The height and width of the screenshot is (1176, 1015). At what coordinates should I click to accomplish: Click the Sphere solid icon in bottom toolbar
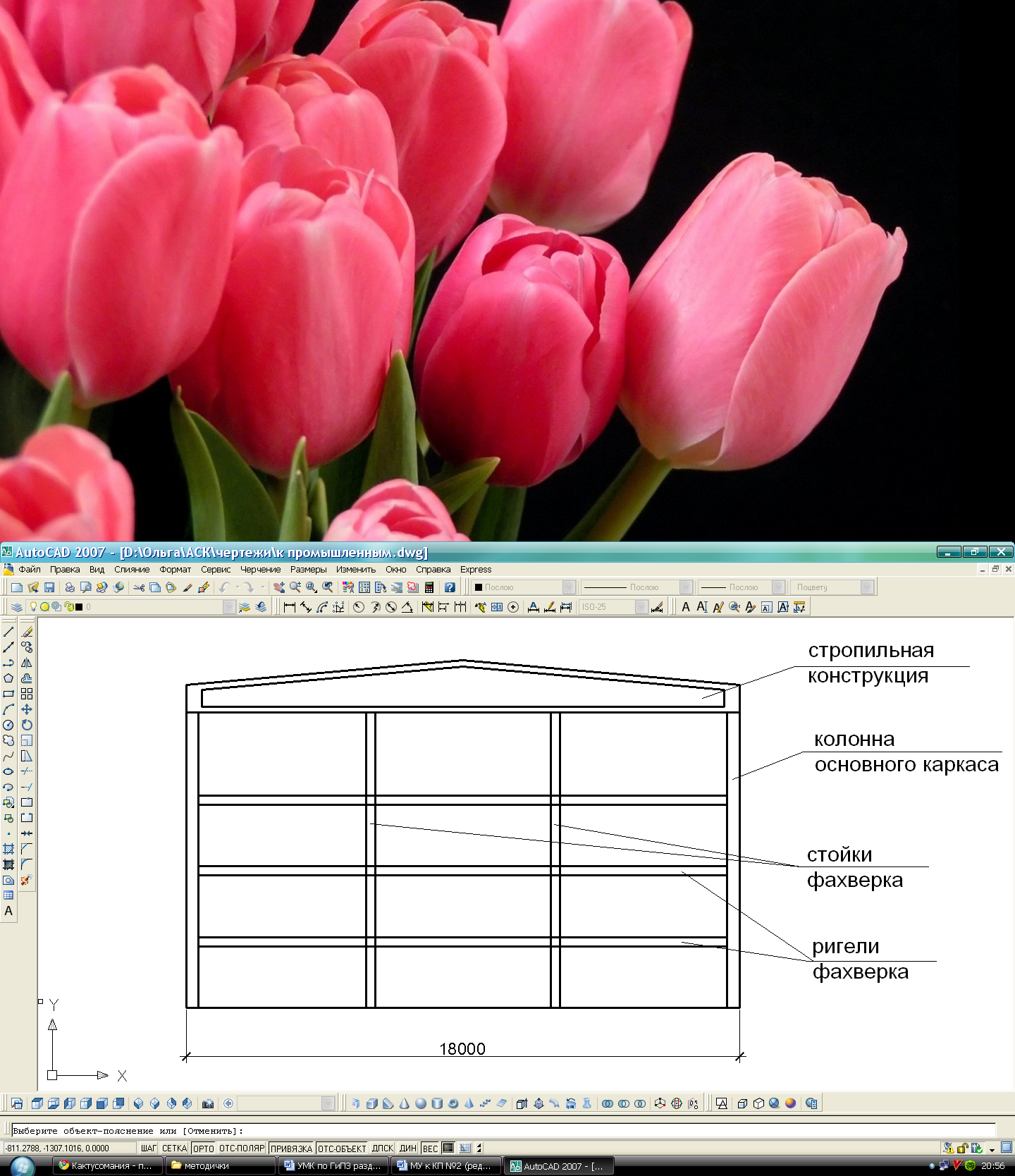tap(421, 1103)
